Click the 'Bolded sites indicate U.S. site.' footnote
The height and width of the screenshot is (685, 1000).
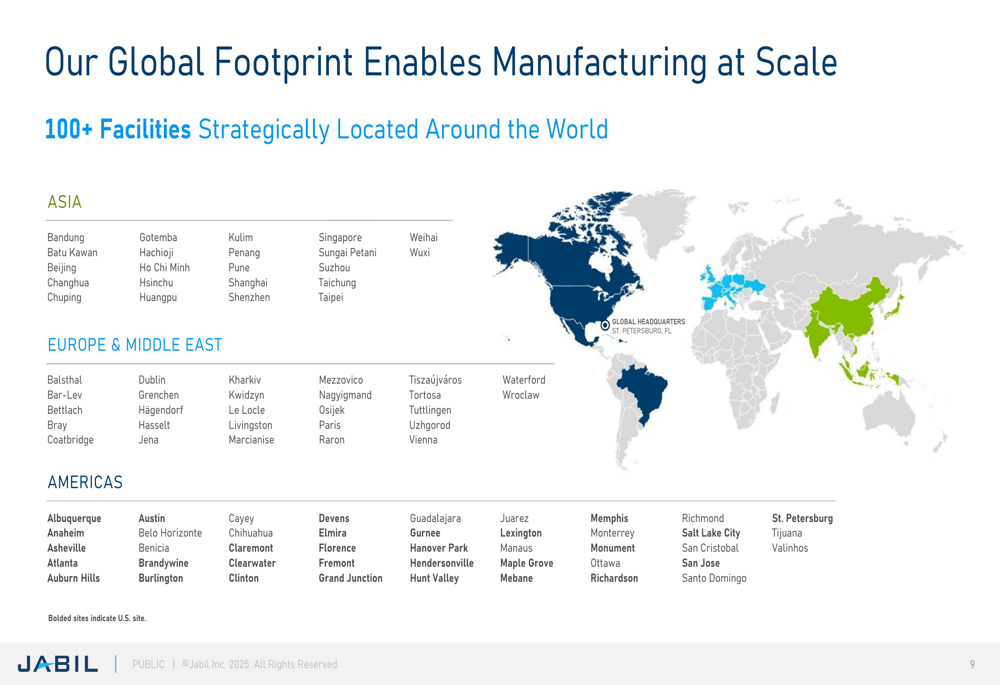tap(97, 618)
